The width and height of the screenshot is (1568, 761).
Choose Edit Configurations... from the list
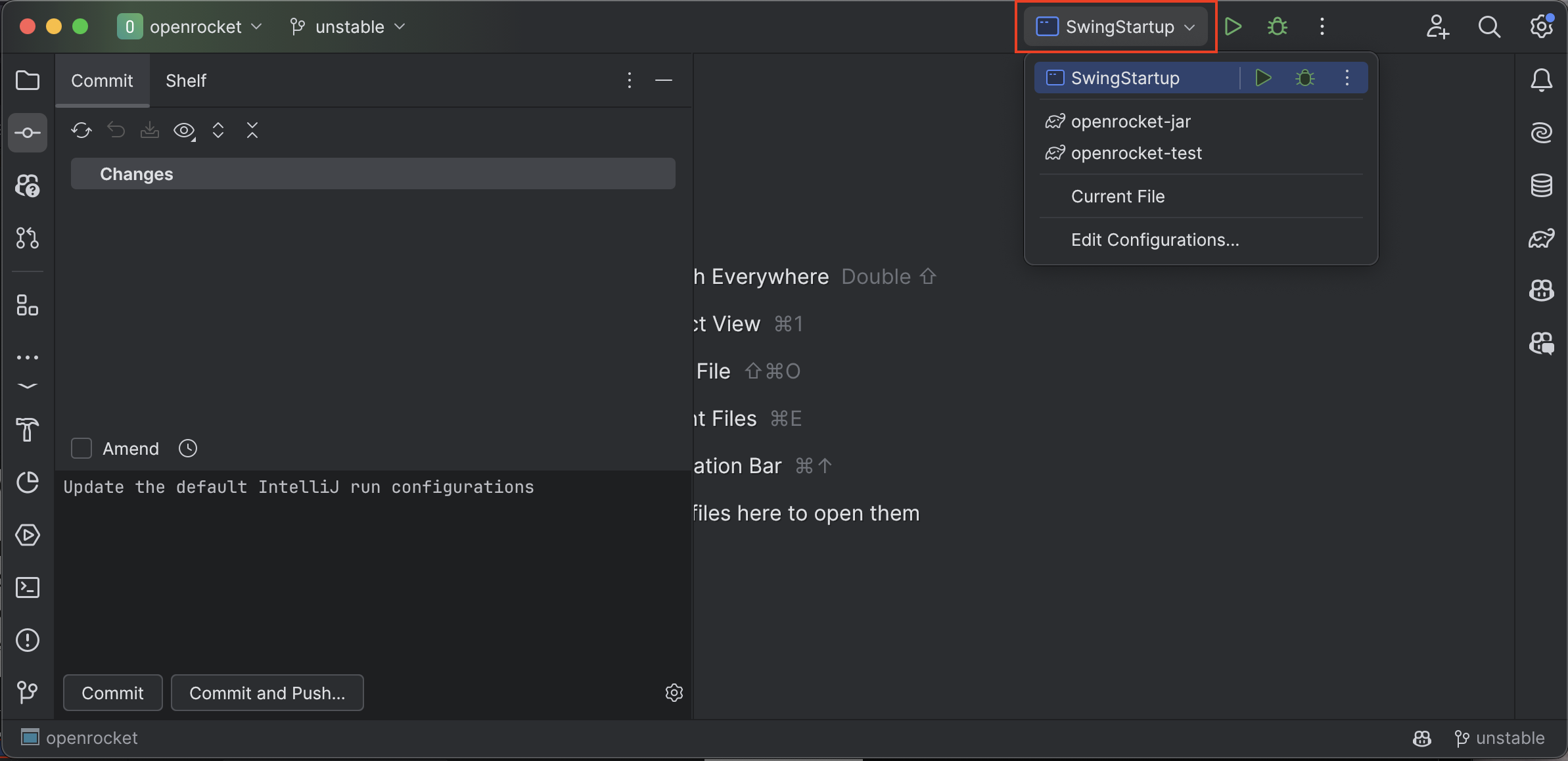pos(1155,240)
